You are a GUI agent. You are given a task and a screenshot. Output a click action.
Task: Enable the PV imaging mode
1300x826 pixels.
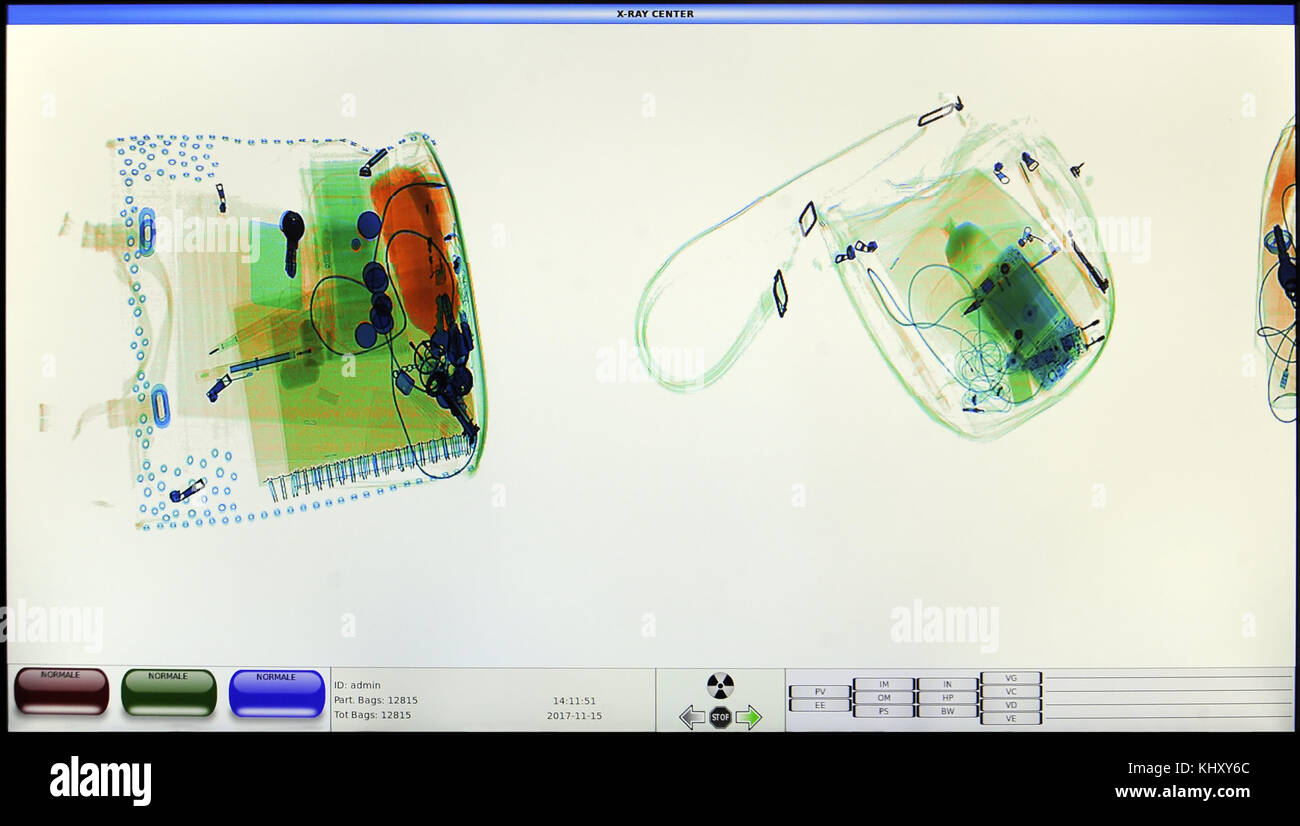click(x=819, y=691)
